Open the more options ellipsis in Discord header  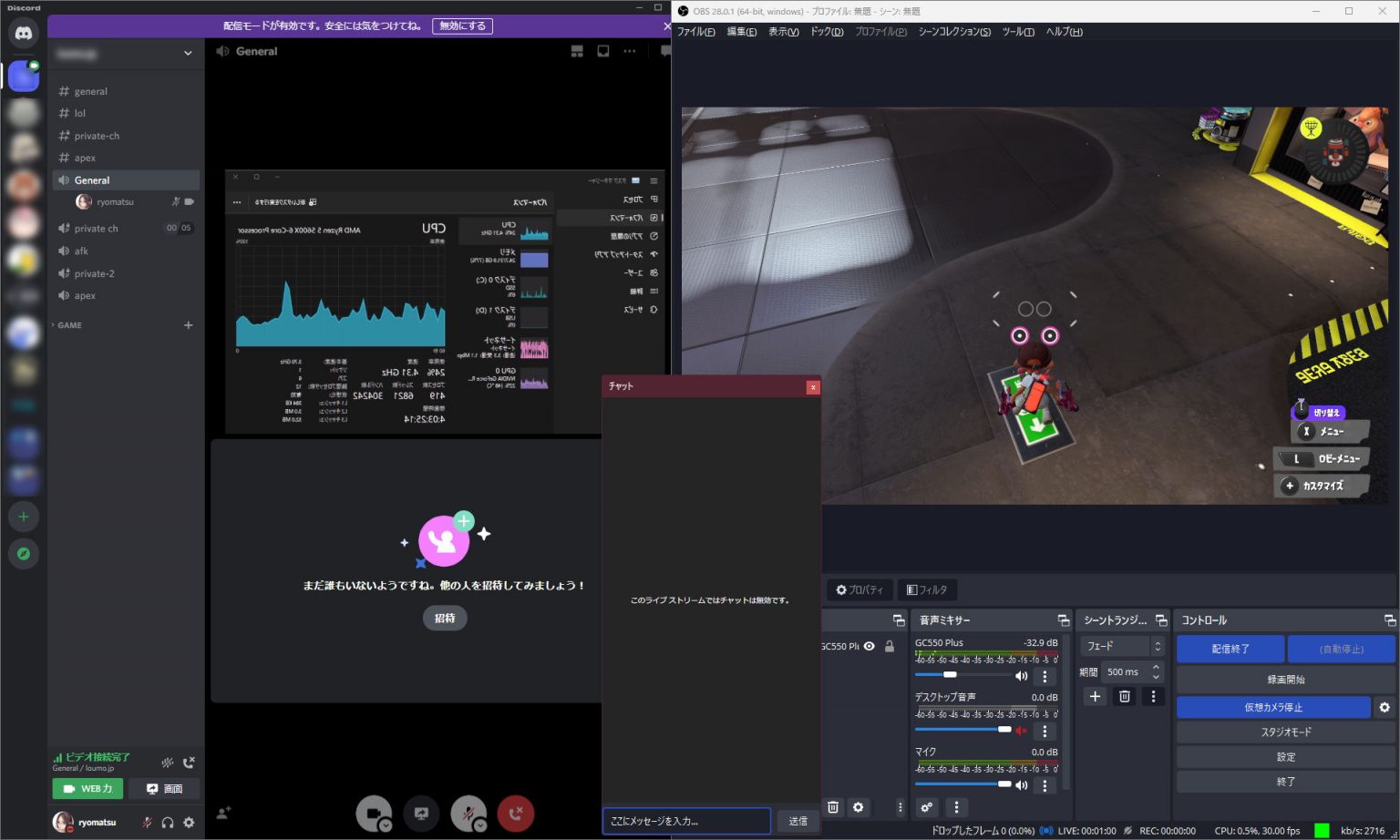[x=630, y=51]
